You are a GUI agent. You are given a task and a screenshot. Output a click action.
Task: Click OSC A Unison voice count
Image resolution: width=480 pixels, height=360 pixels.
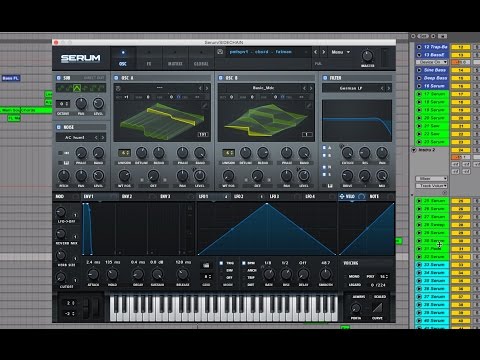[x=124, y=153]
